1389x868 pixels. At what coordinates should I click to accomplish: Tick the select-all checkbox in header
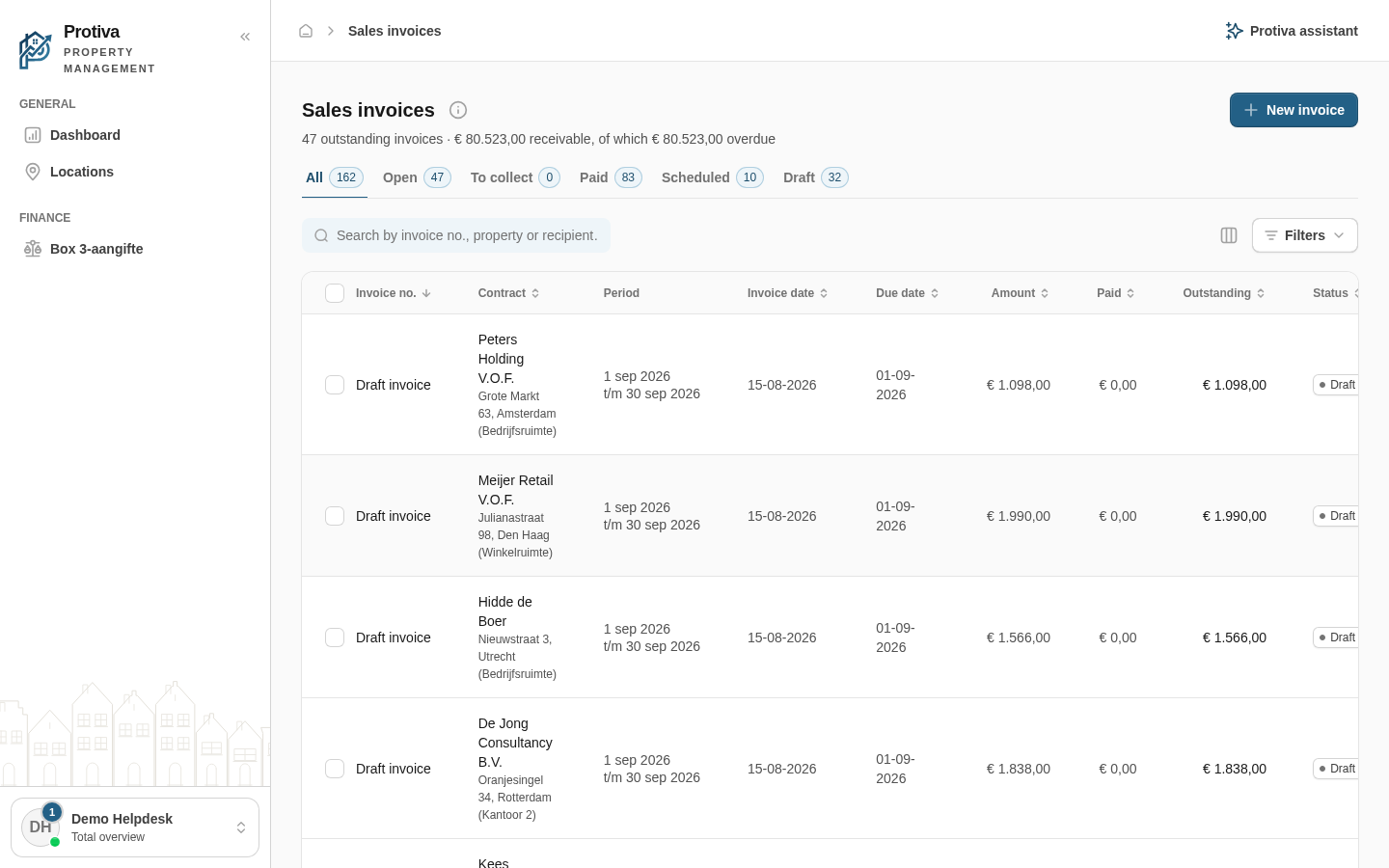click(x=335, y=293)
